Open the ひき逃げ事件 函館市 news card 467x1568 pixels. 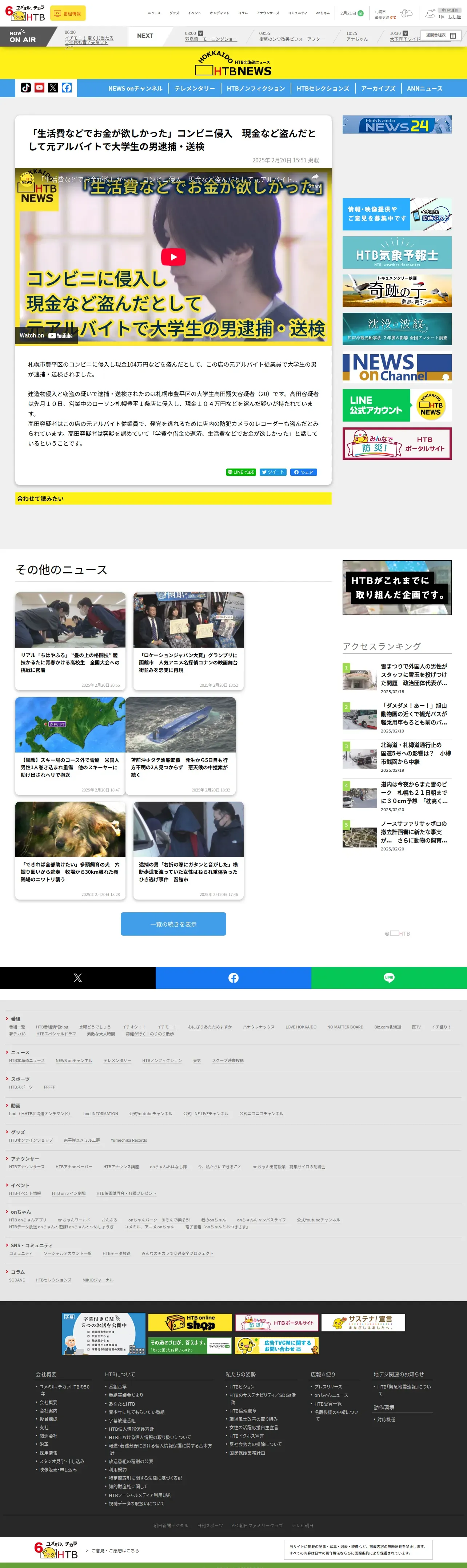click(x=188, y=850)
